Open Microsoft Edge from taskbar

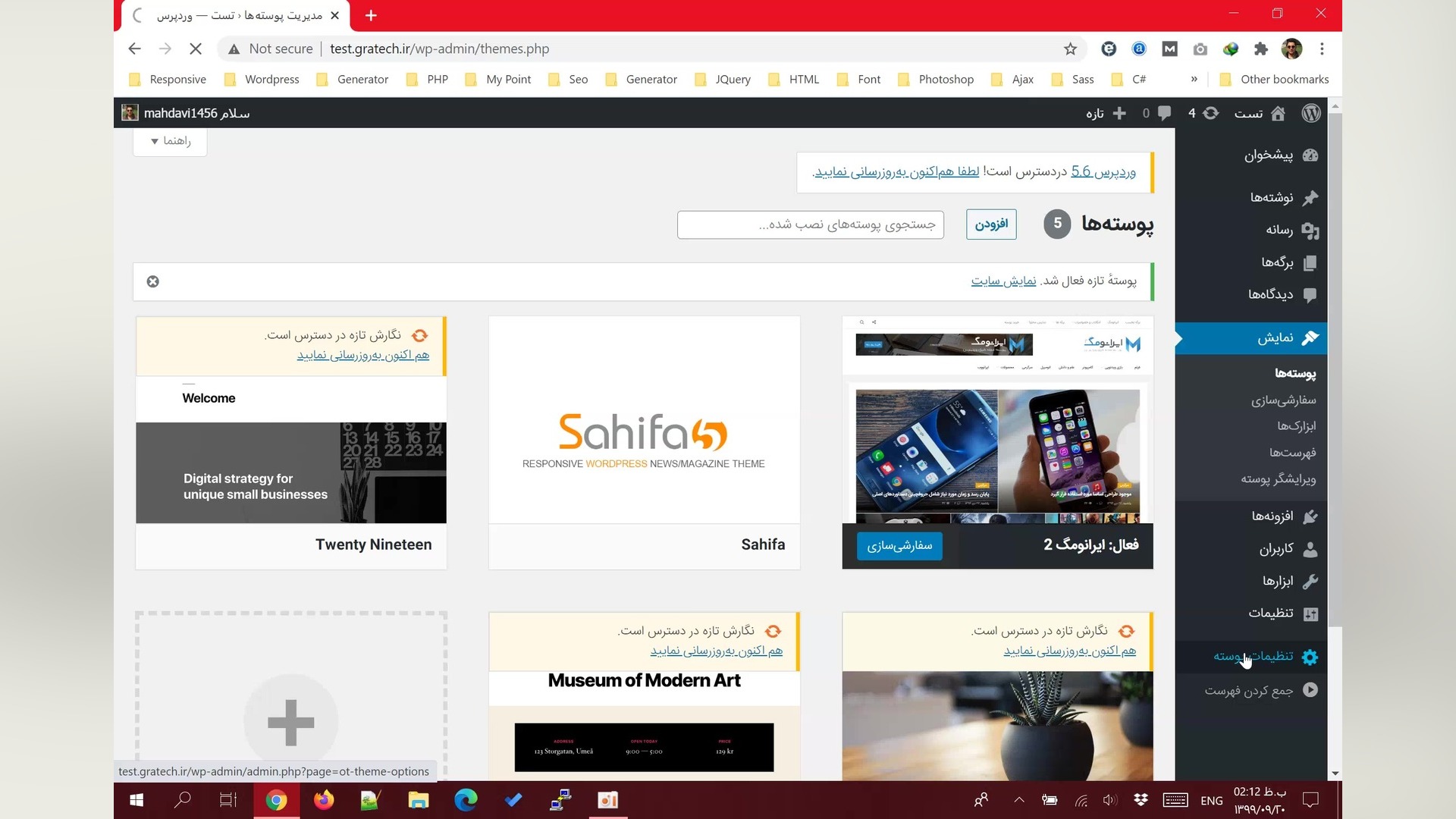click(x=466, y=800)
